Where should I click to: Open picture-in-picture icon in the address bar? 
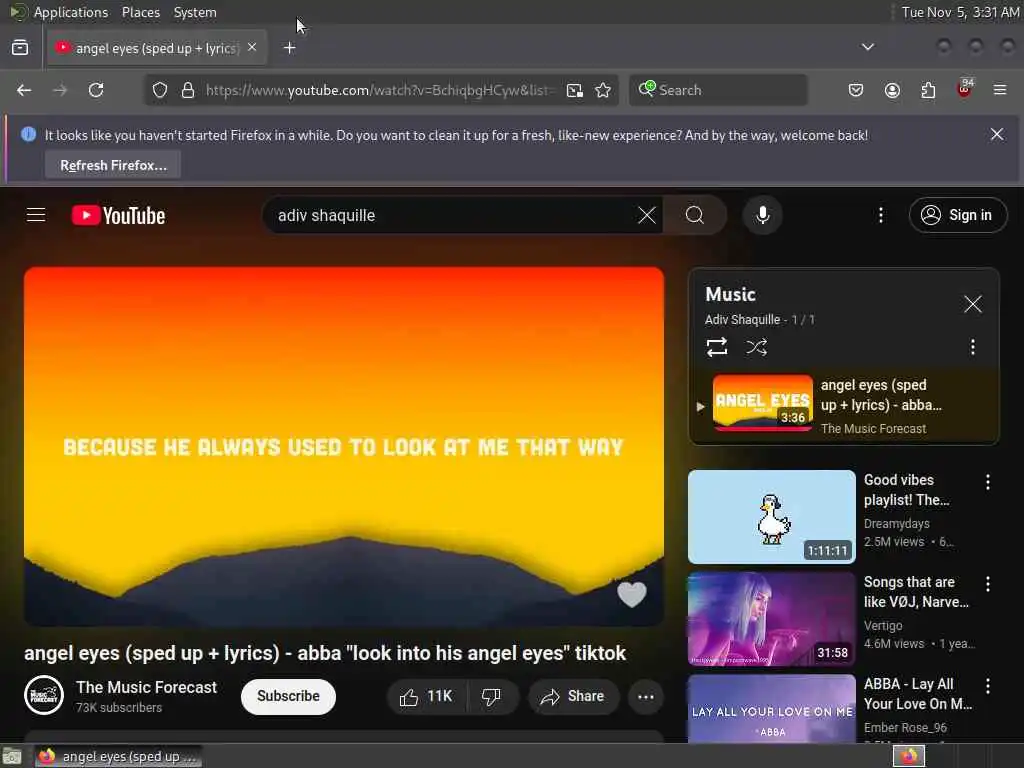pos(575,90)
